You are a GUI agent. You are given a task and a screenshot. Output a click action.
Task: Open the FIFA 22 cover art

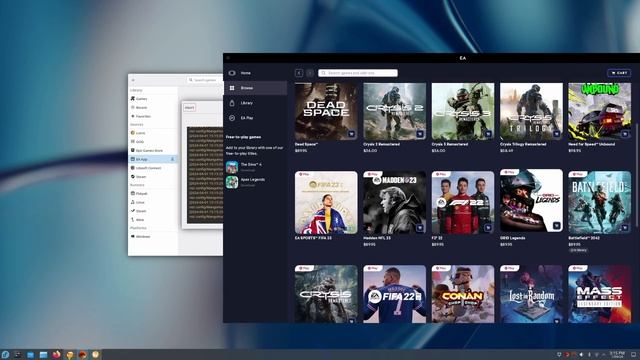[394, 294]
